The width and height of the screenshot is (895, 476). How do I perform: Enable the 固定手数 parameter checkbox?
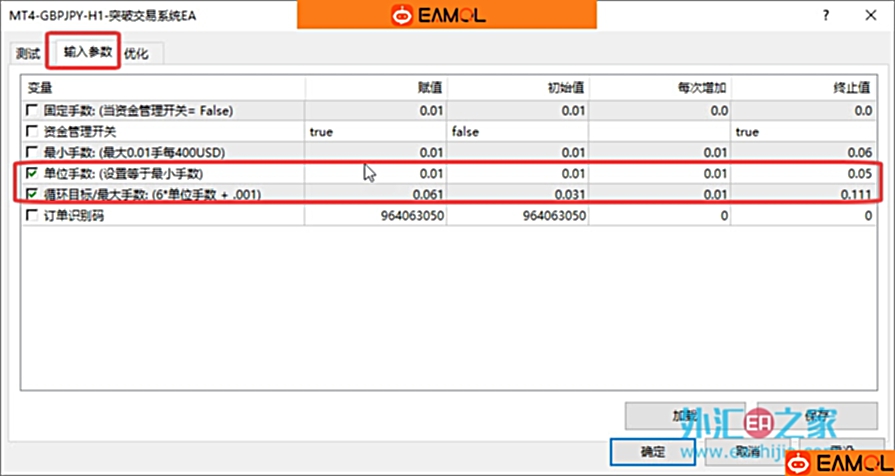tap(33, 111)
